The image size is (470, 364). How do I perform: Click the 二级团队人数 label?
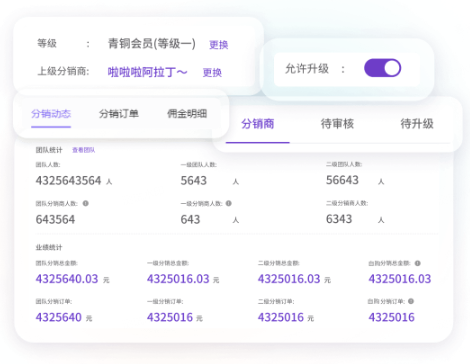(x=344, y=164)
